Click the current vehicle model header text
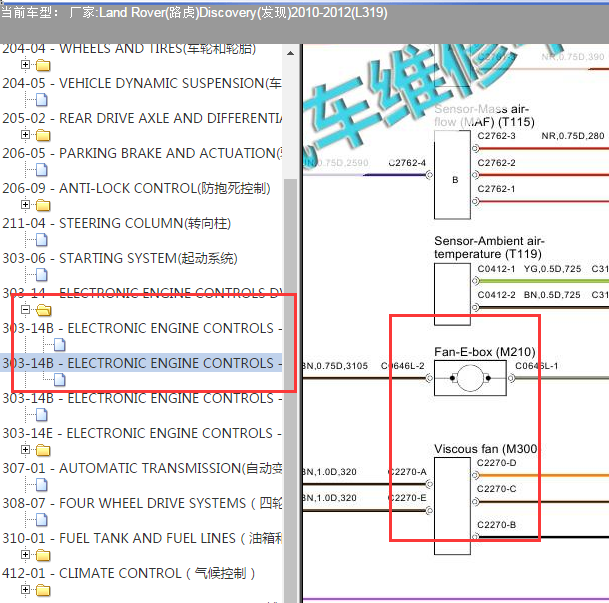609x603 pixels. (194, 12)
